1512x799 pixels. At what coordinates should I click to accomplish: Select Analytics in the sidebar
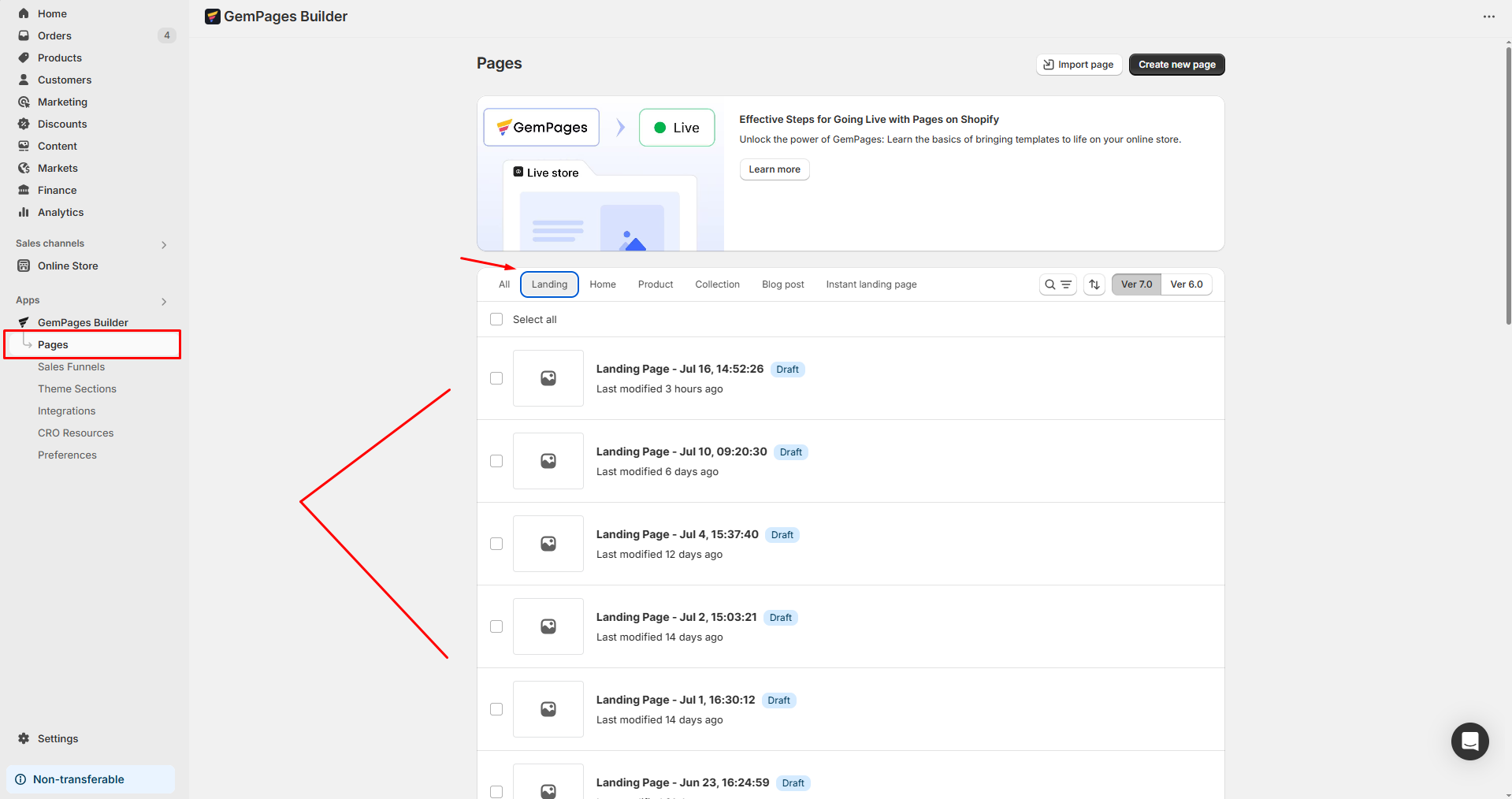pyautogui.click(x=59, y=212)
